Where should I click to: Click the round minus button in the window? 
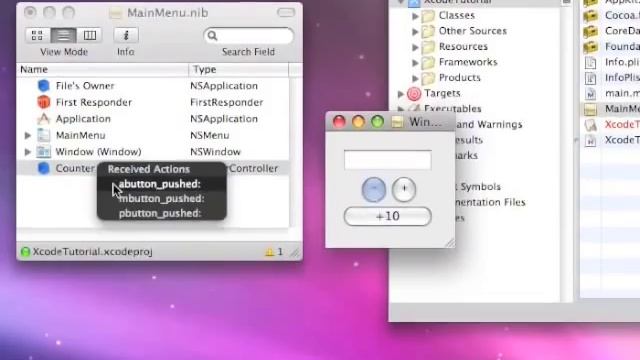click(x=374, y=189)
